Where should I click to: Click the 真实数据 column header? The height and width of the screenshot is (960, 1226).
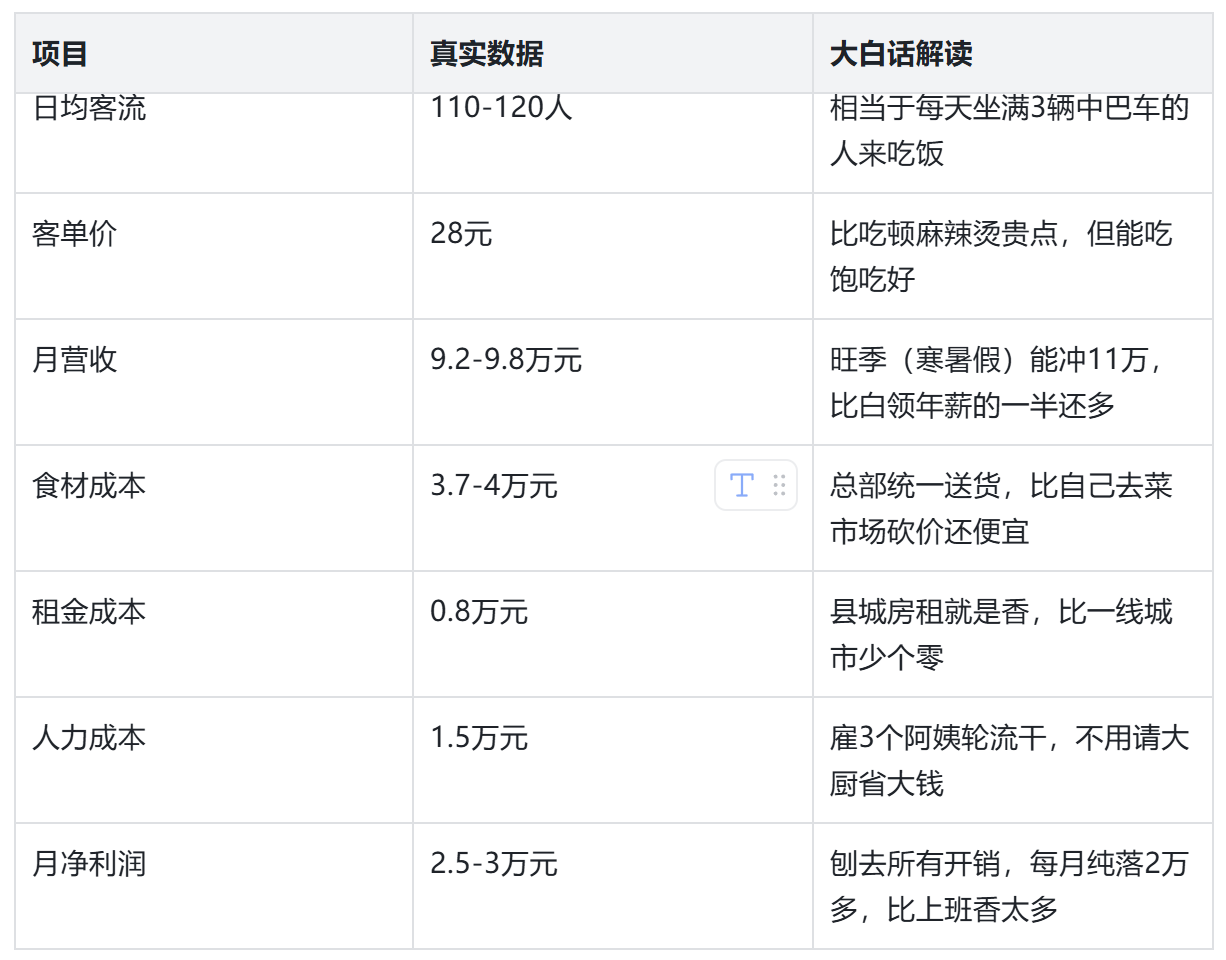coord(487,54)
